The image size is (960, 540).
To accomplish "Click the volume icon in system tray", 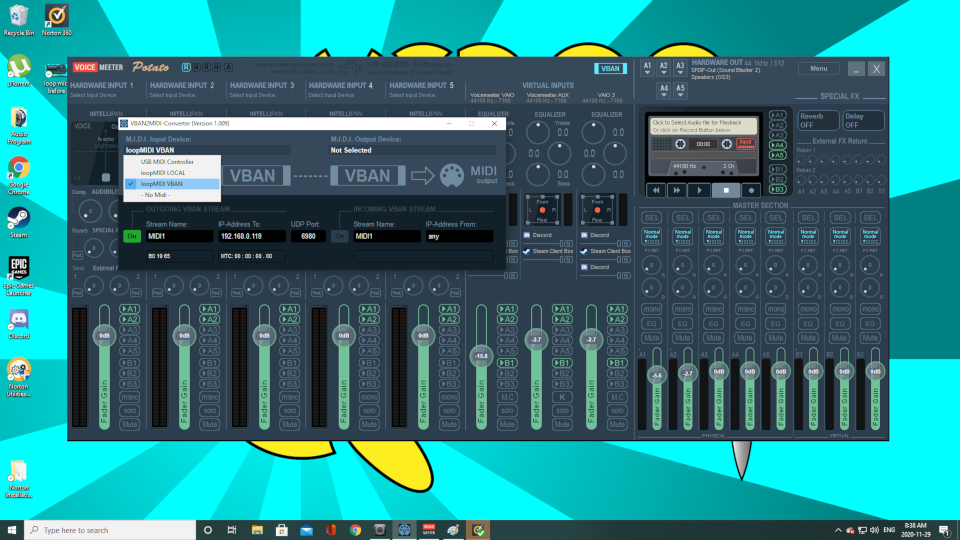I will point(874,530).
